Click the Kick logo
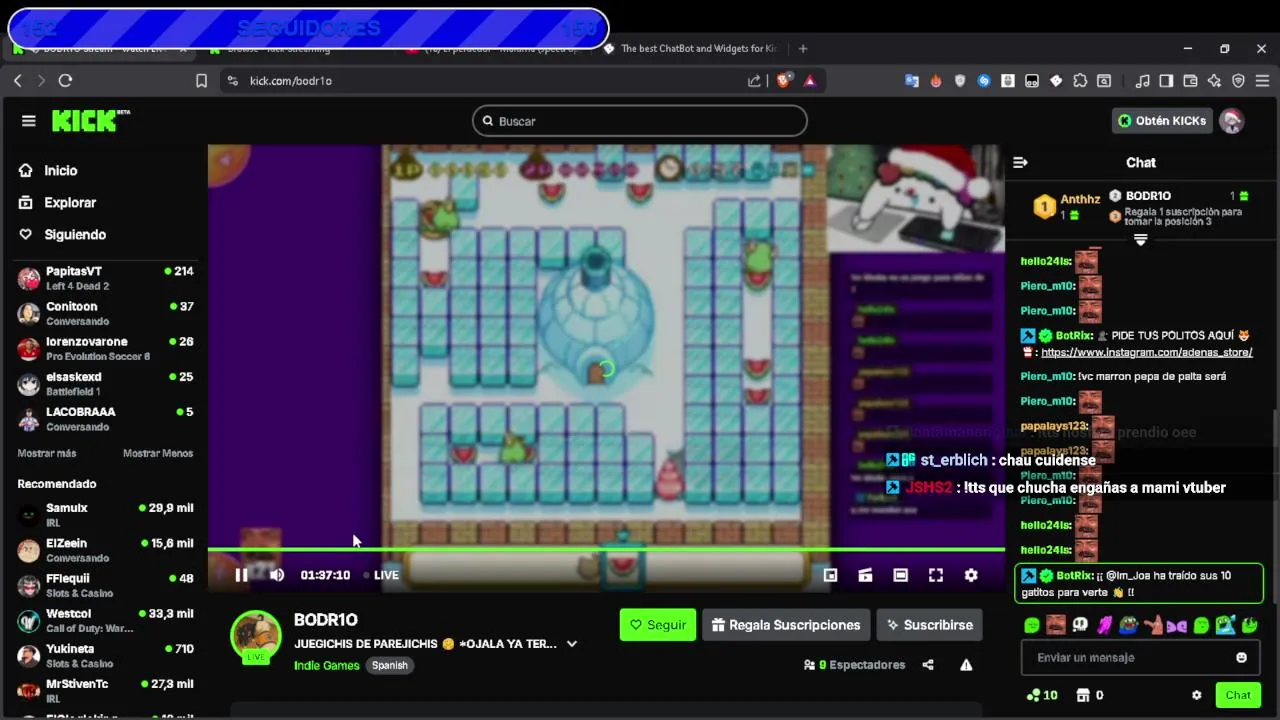Screen dimensions: 1280x720 click(91, 120)
